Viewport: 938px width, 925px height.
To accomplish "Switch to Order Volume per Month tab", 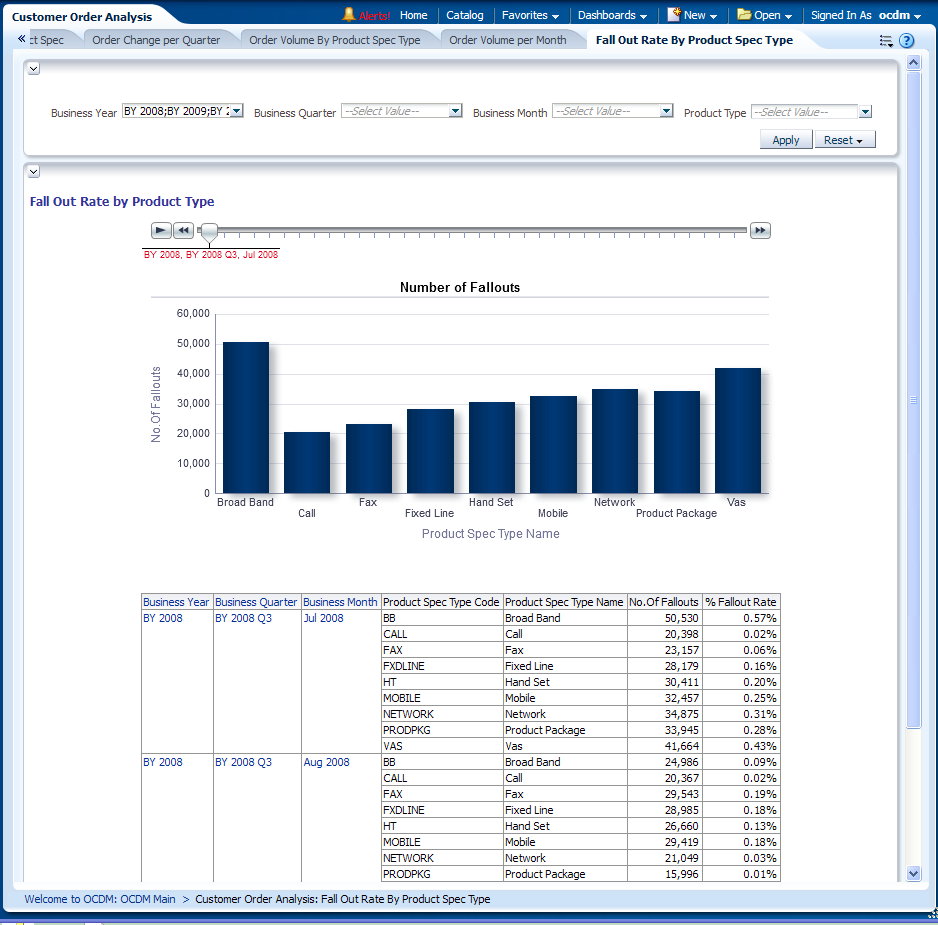I will (x=507, y=41).
